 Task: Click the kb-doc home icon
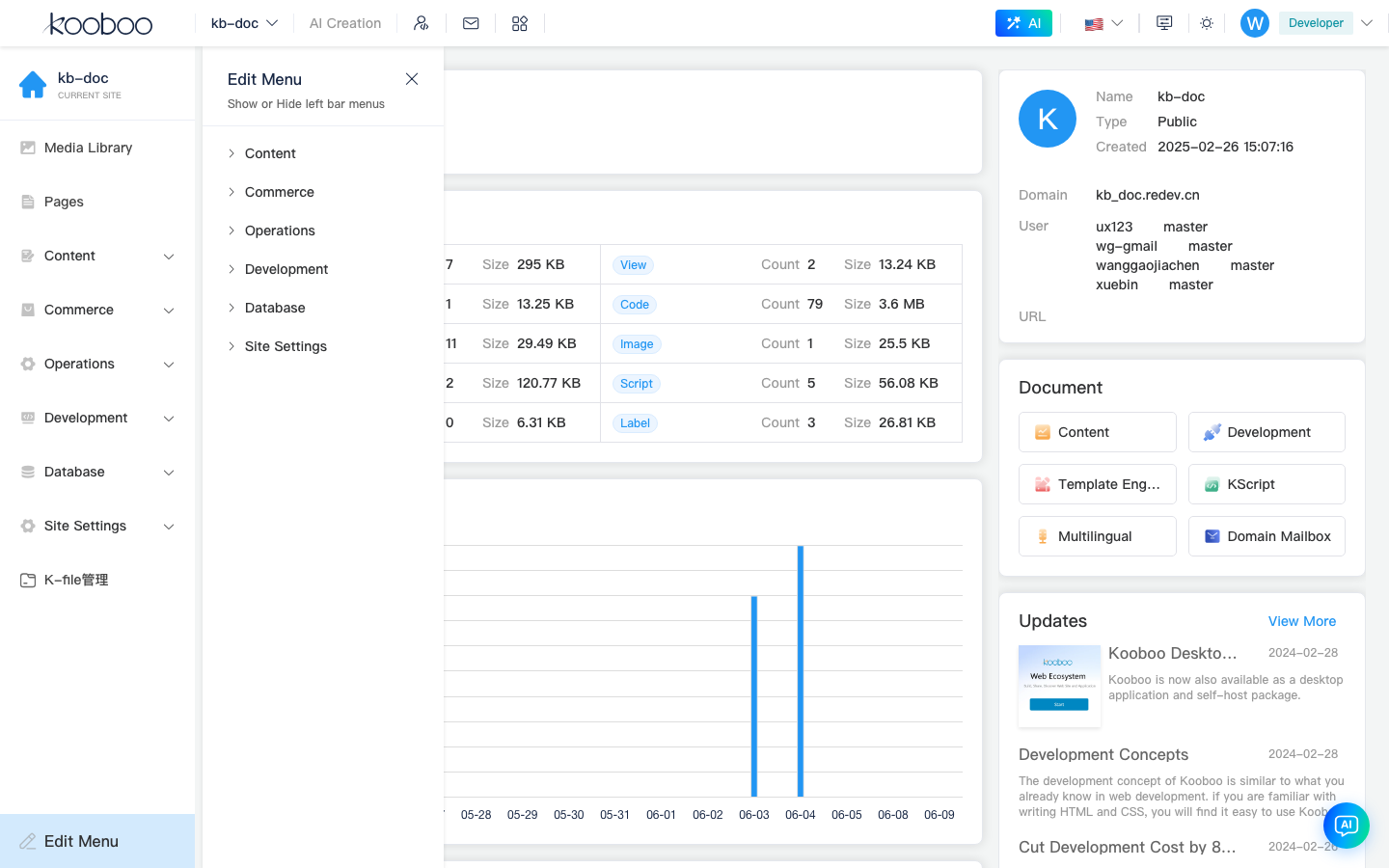pos(33,85)
